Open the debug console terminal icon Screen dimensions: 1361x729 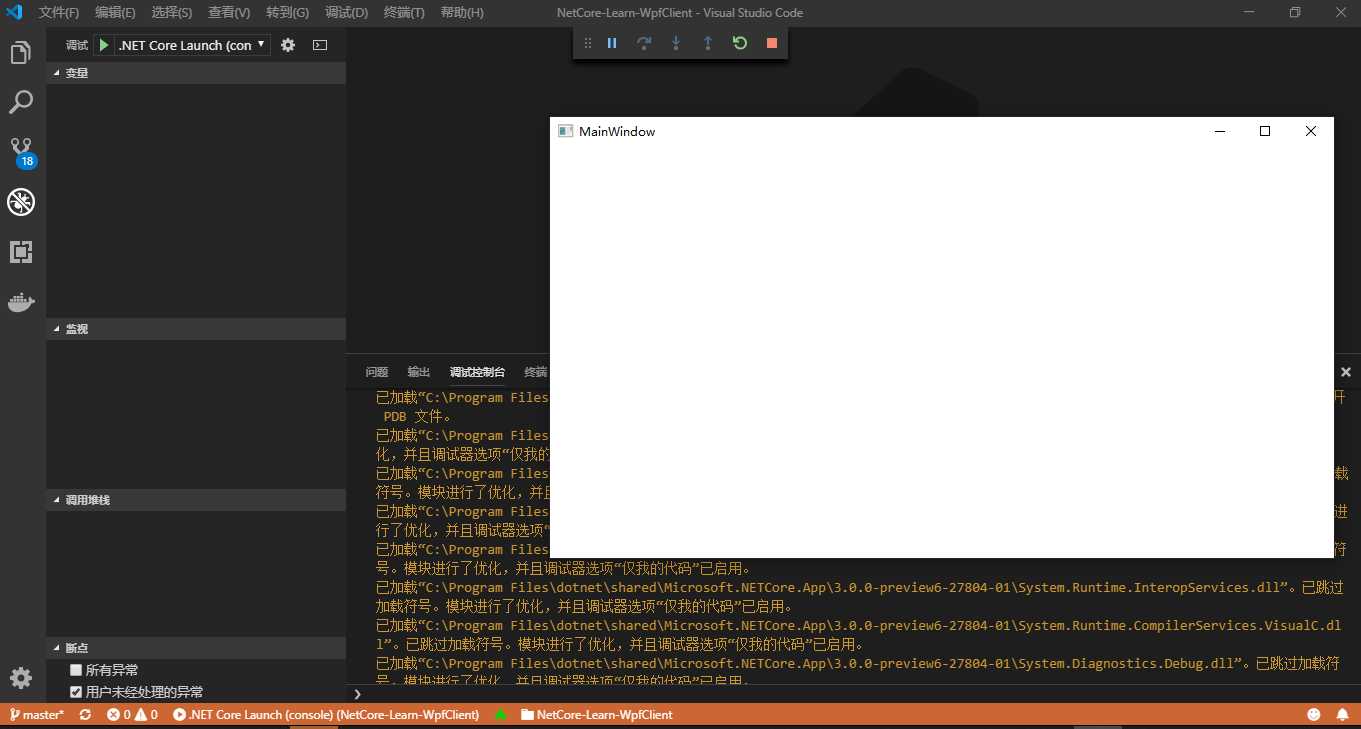(x=320, y=45)
